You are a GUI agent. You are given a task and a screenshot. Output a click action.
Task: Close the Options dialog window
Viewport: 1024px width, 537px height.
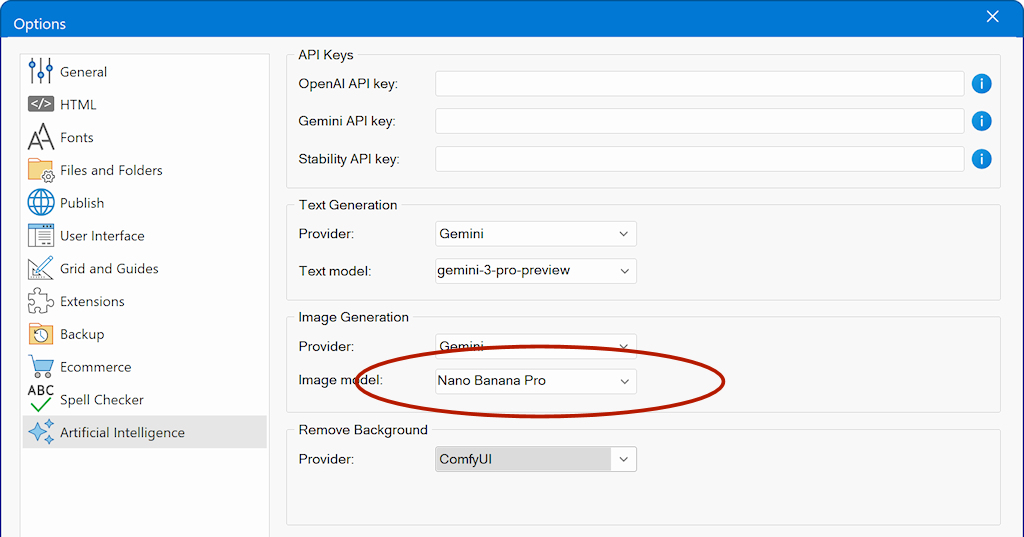click(992, 17)
